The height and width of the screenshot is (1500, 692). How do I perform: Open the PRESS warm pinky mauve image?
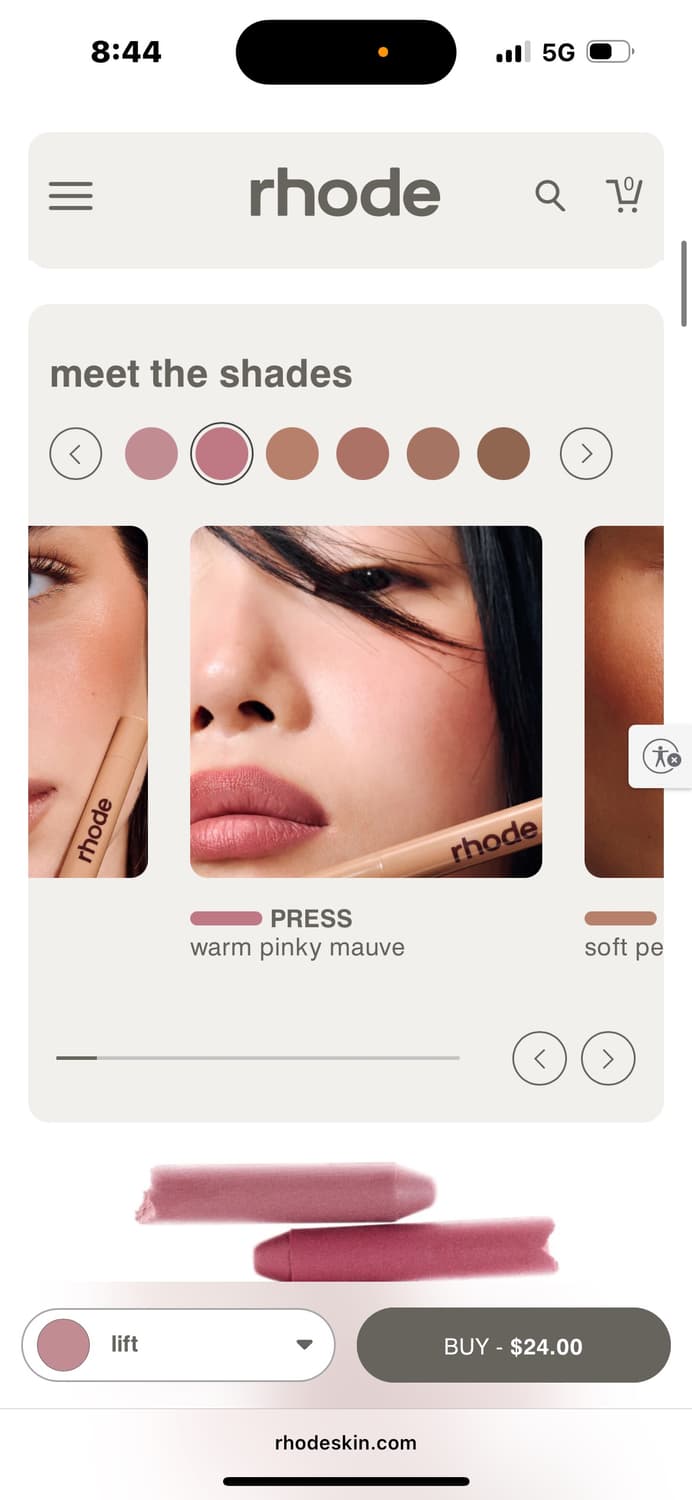point(366,701)
